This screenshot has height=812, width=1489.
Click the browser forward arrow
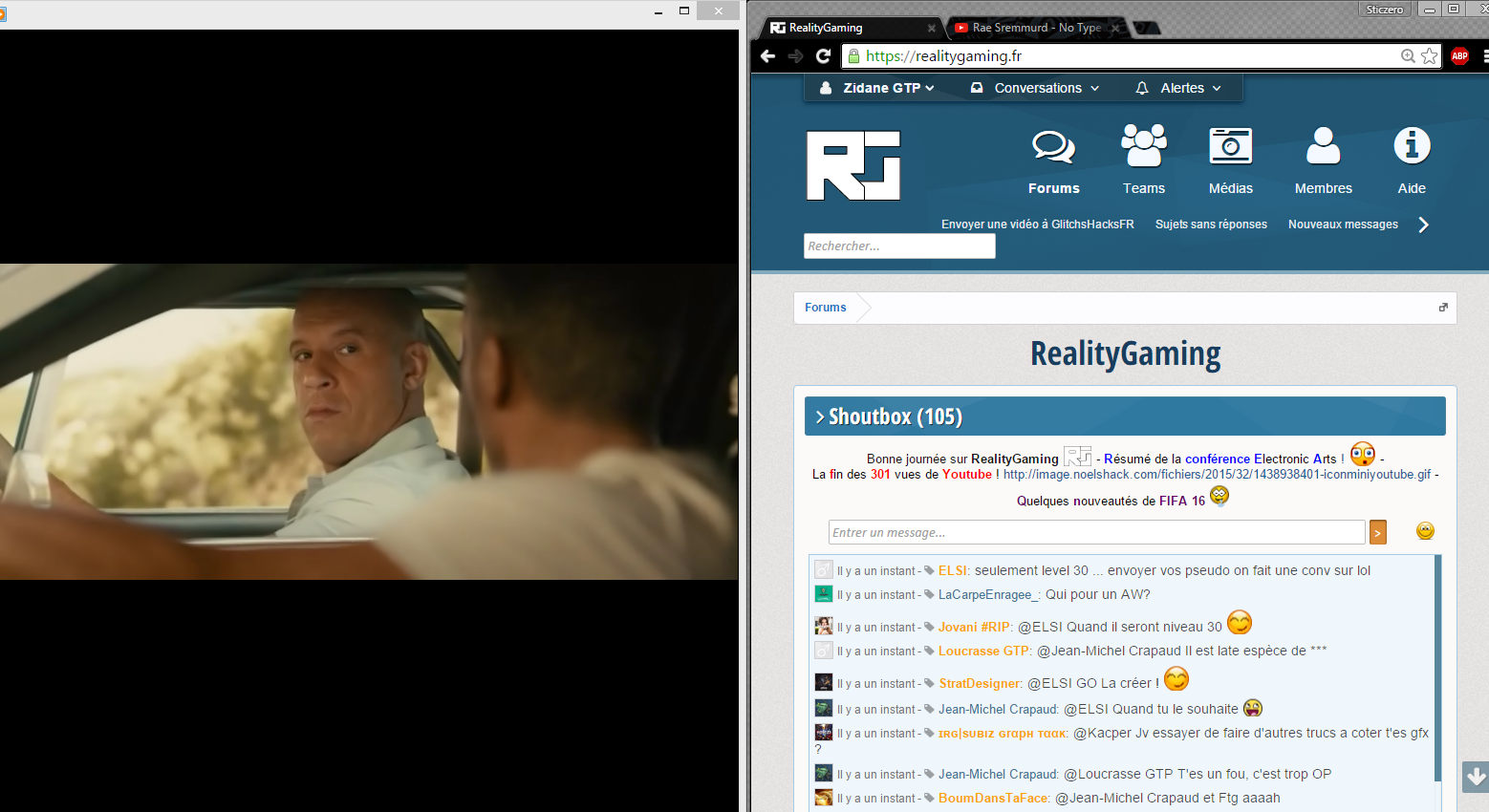(x=795, y=56)
